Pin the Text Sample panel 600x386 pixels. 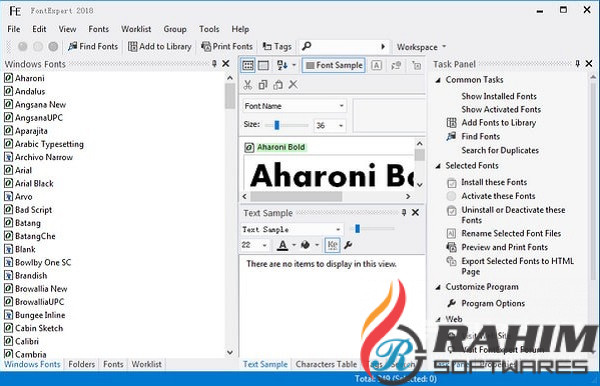(404, 212)
